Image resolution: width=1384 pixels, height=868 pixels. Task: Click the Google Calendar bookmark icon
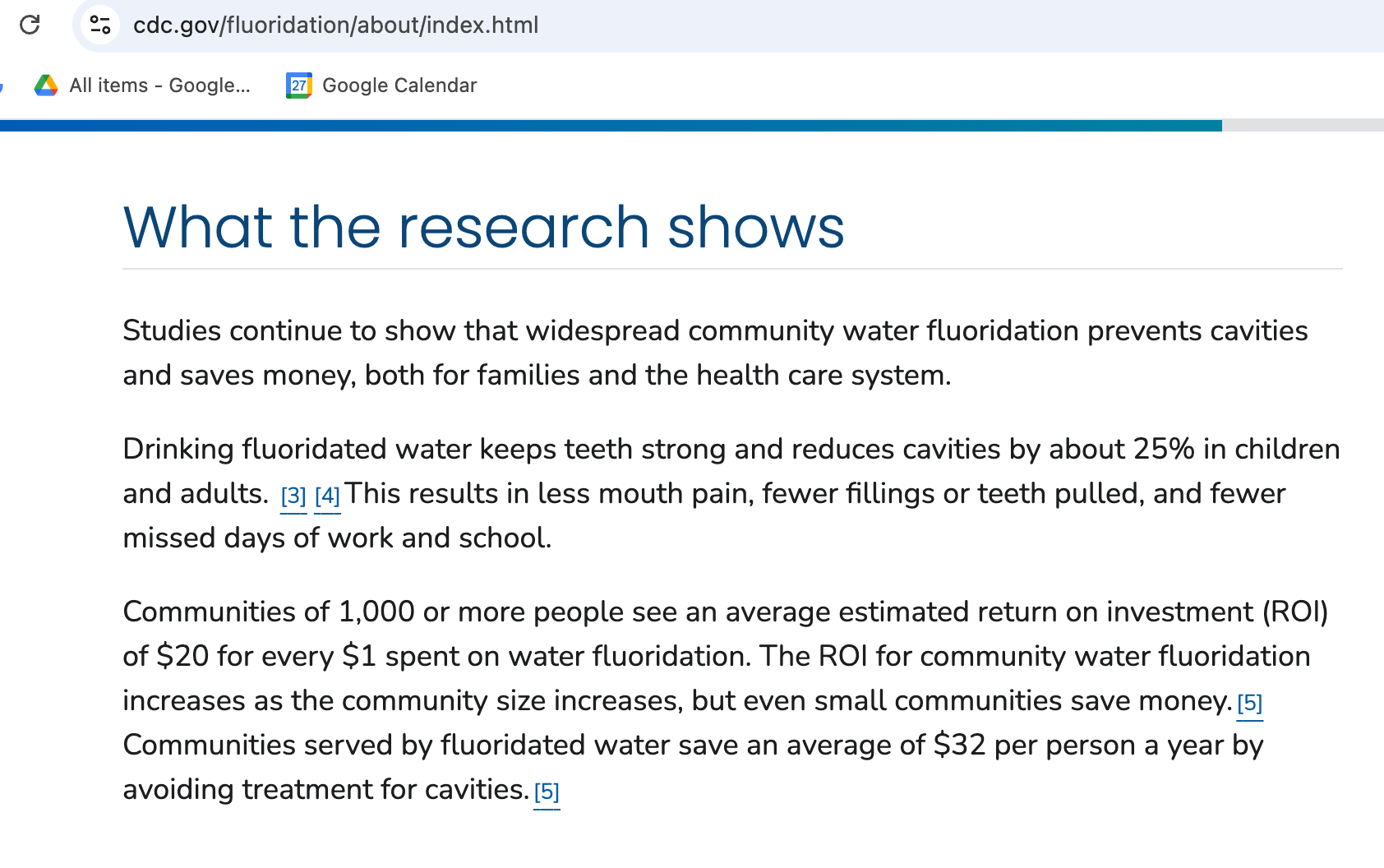298,85
